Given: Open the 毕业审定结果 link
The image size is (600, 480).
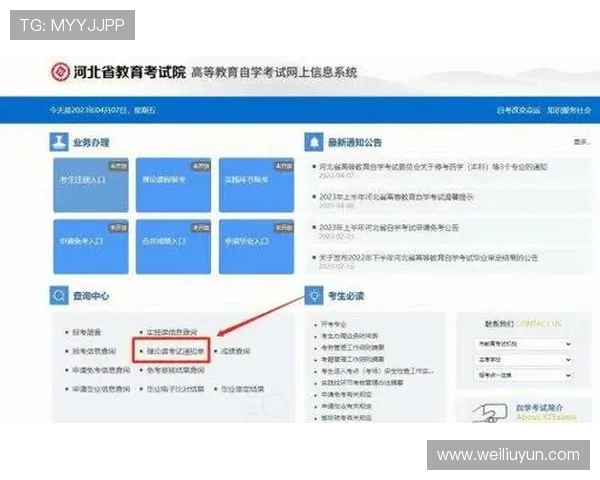Looking at the screenshot, I should point(243,389).
